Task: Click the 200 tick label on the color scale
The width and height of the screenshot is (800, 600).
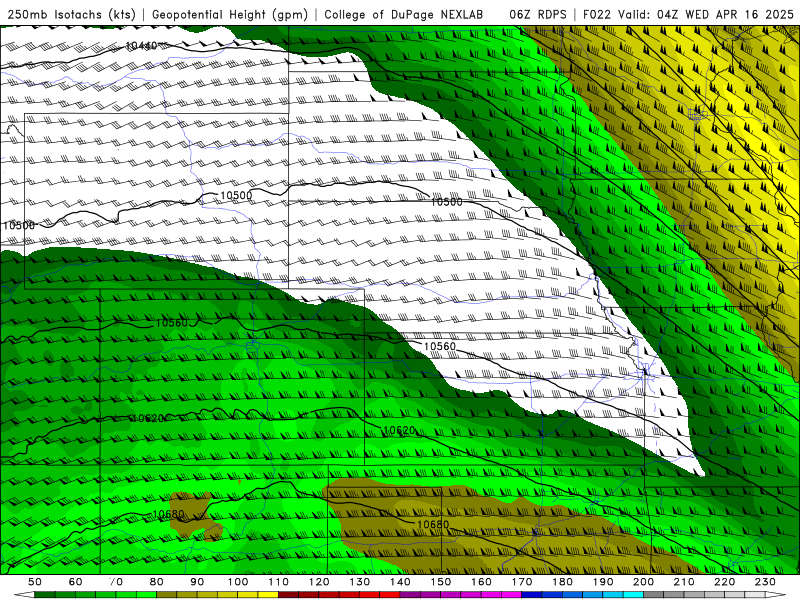Action: 643,582
